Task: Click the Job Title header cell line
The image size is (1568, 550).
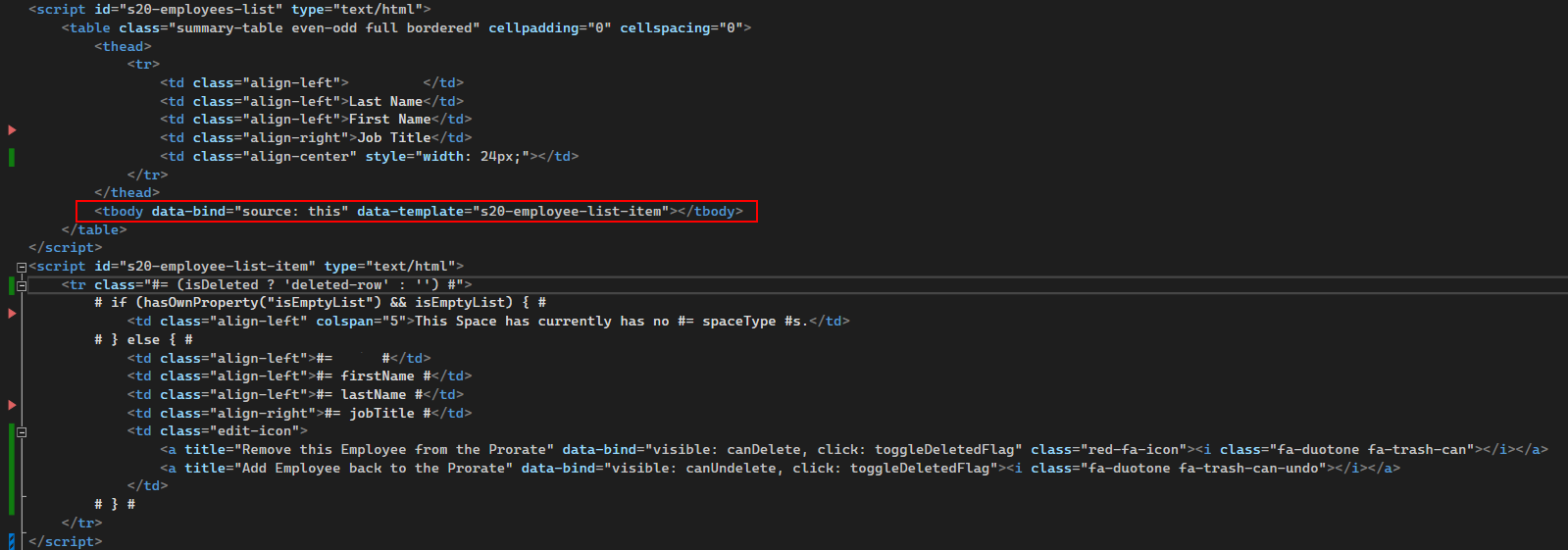Action: [x=316, y=138]
